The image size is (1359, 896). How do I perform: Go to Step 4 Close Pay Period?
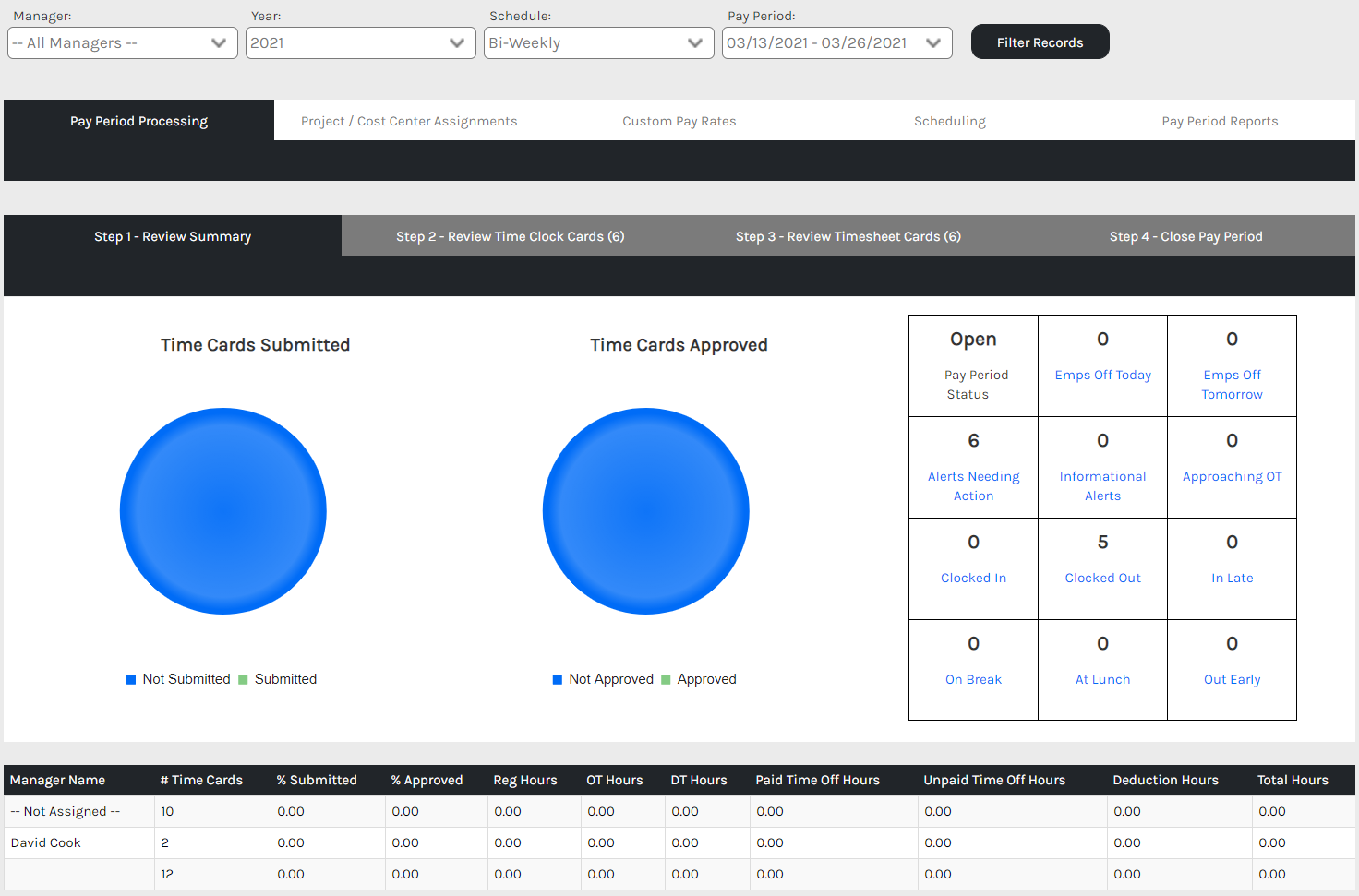pos(1185,236)
